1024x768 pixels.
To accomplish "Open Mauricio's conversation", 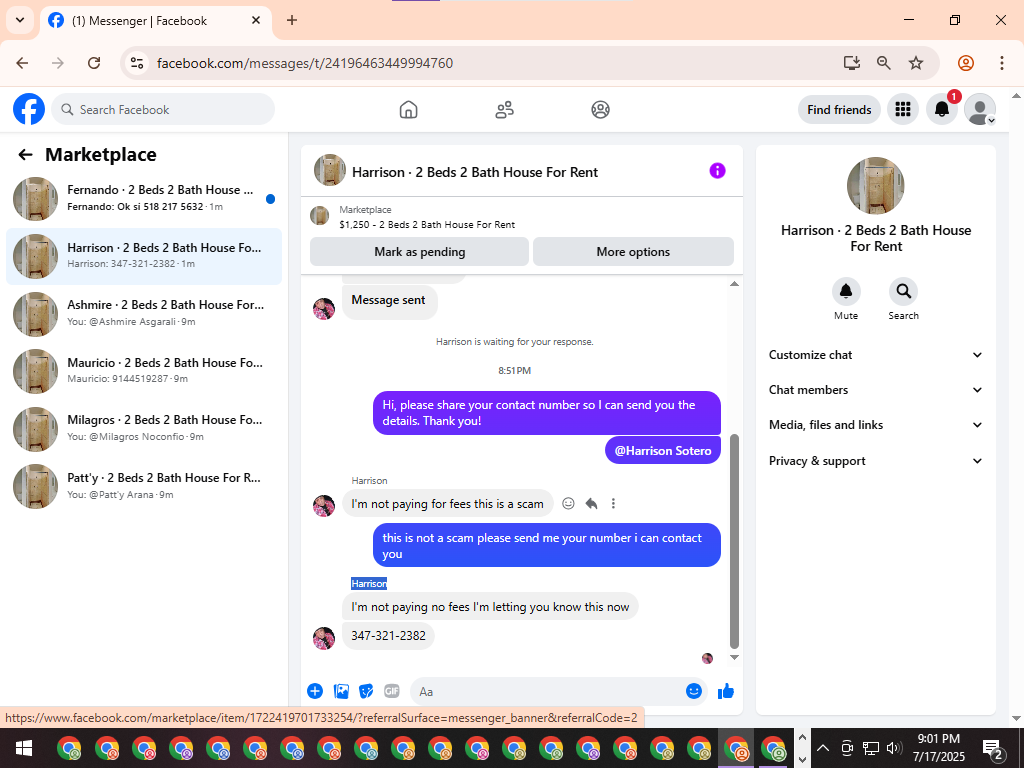I will tap(144, 371).
